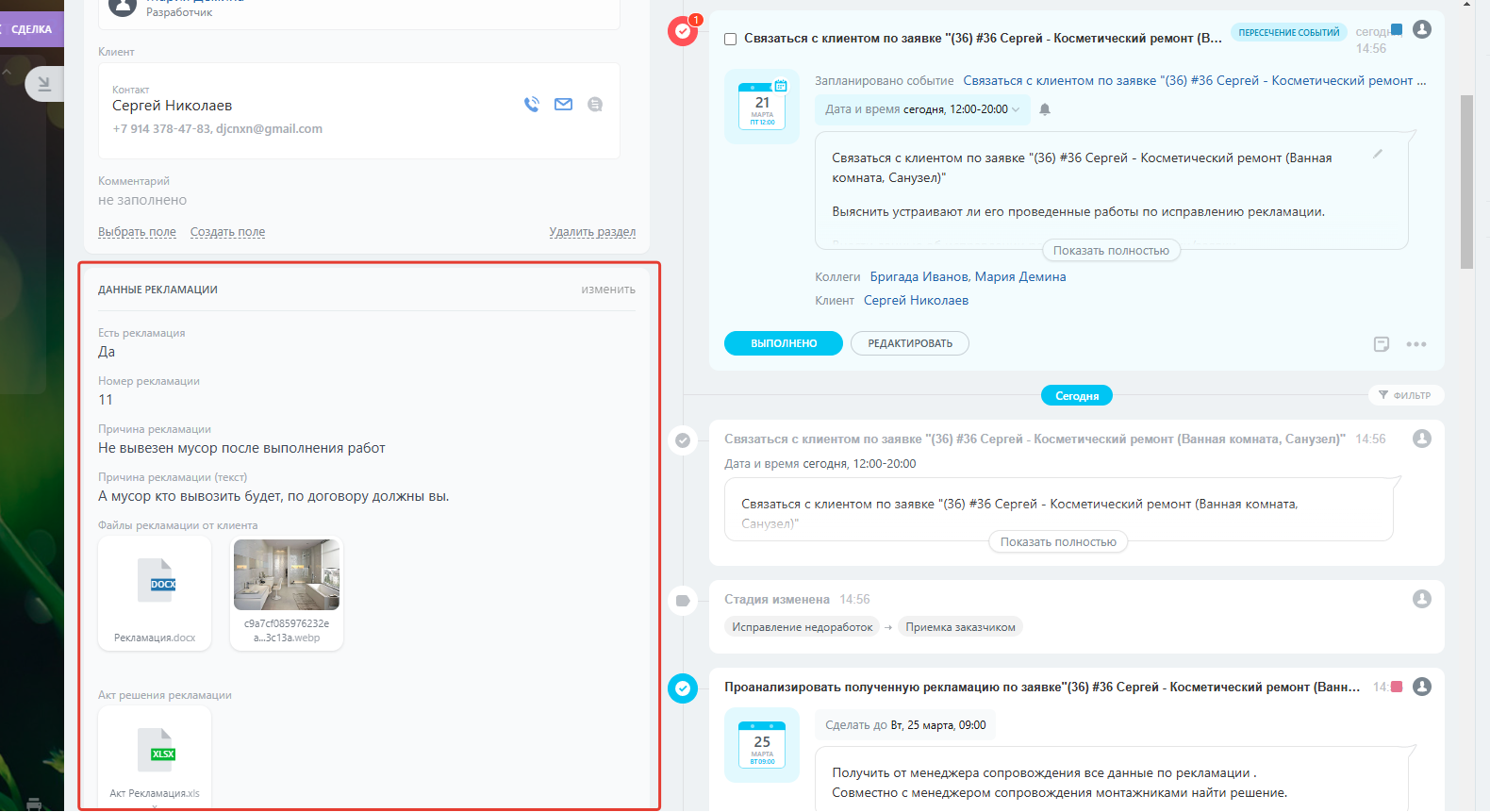Click Выбрать поле link
The image size is (1490, 812).
(137, 232)
